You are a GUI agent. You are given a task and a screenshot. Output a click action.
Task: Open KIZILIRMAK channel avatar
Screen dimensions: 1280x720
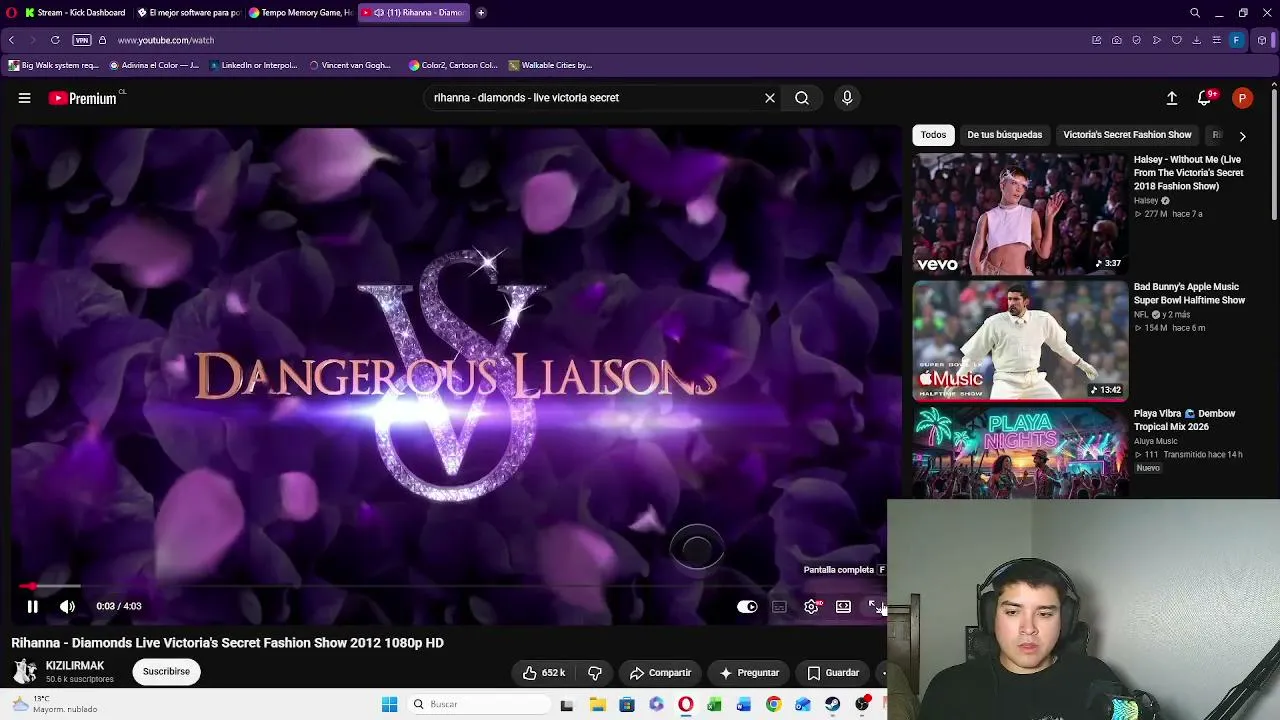(25, 671)
